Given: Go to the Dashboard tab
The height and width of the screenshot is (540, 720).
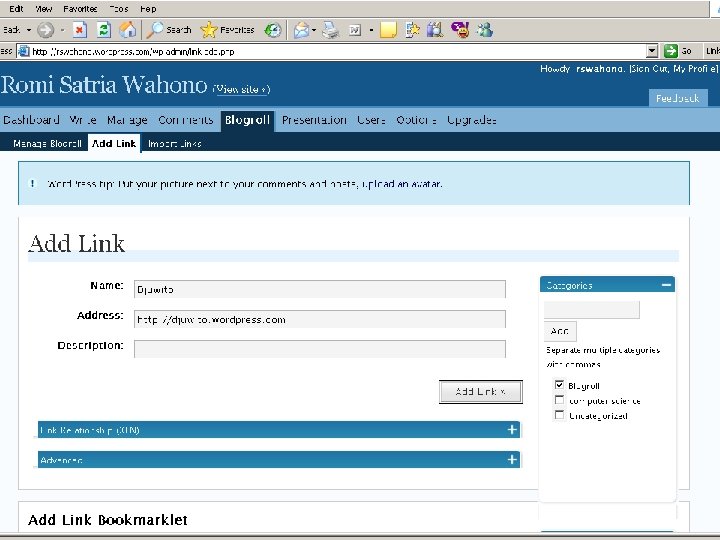Looking at the screenshot, I should click(x=31, y=120).
